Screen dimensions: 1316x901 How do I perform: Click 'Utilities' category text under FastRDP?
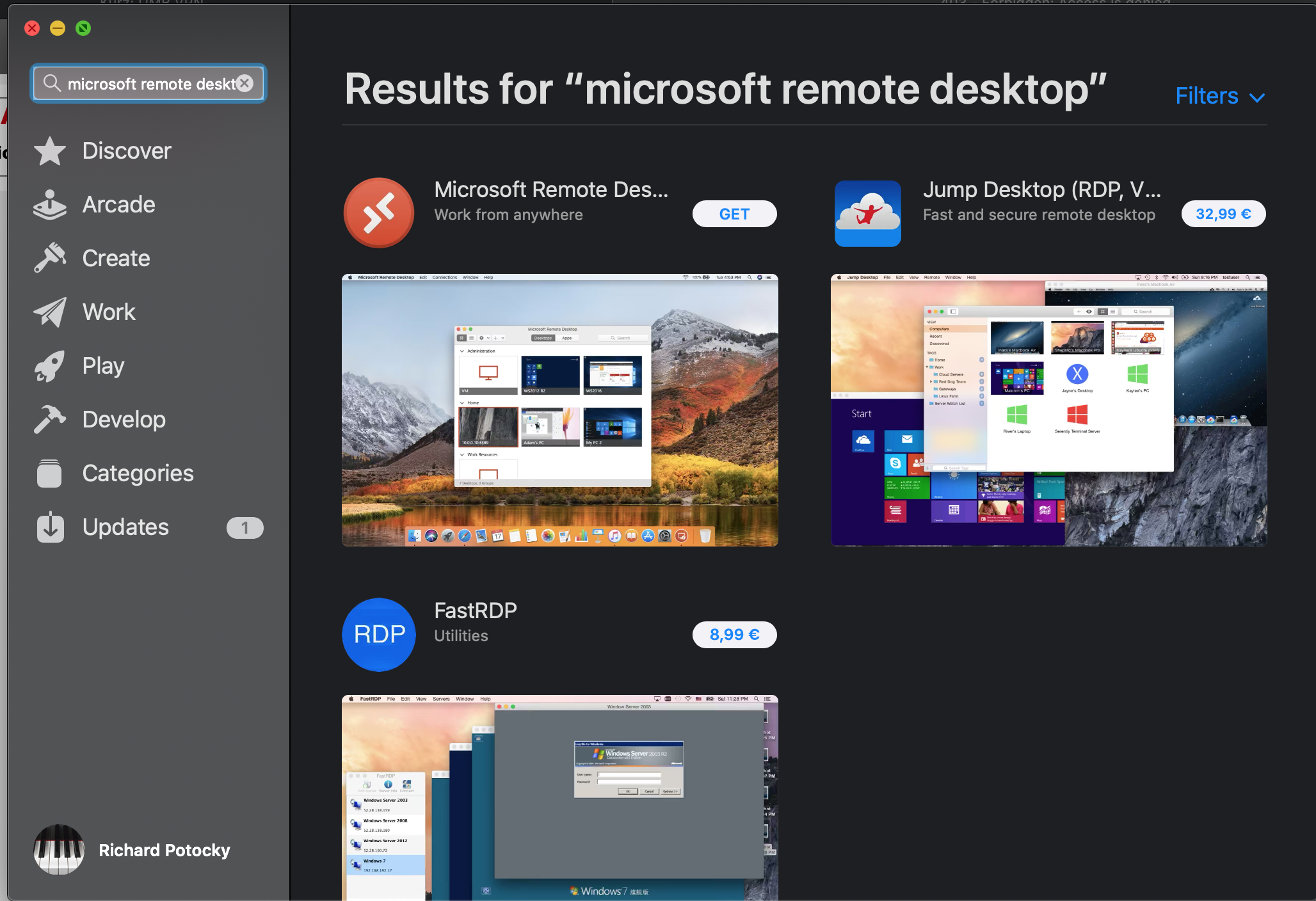click(x=461, y=636)
